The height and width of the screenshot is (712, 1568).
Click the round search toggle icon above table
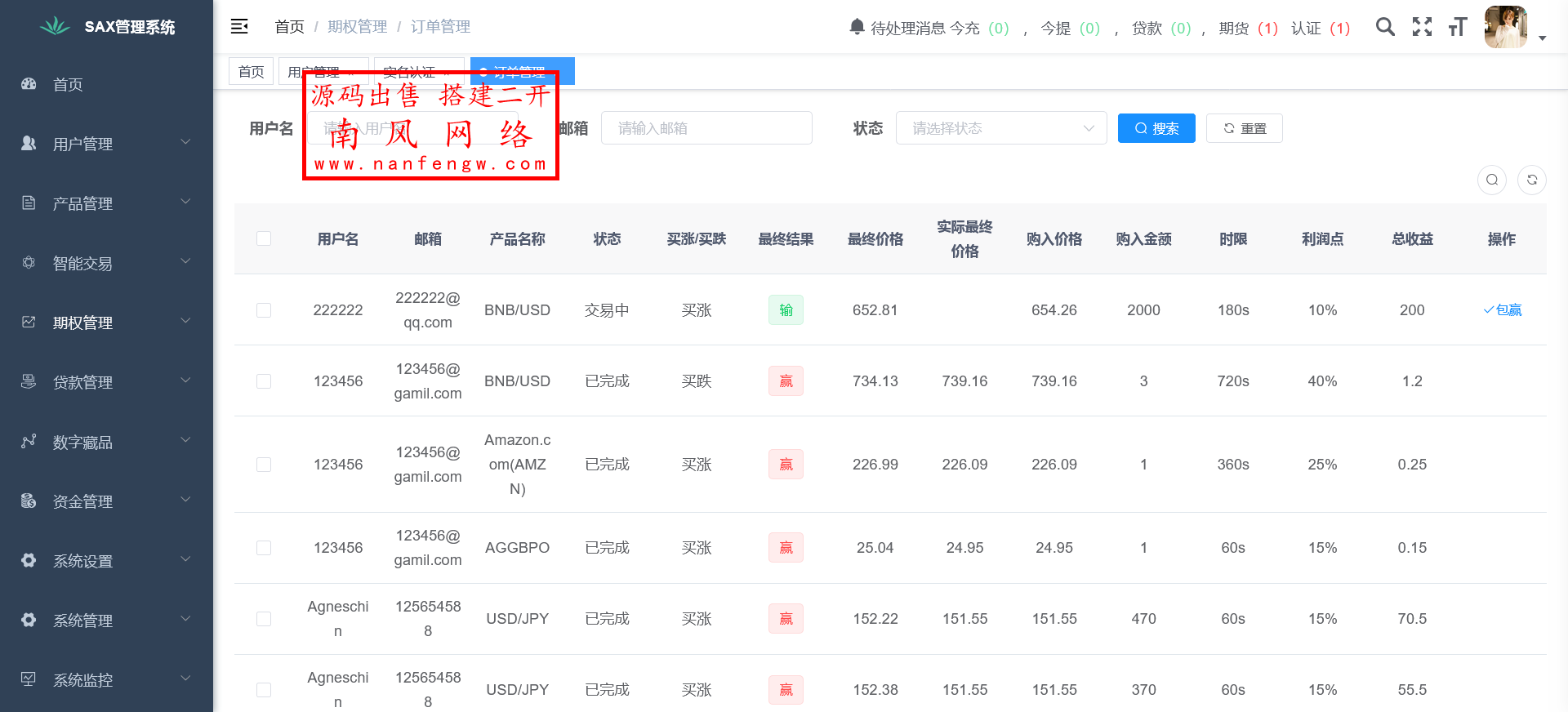pos(1491,180)
